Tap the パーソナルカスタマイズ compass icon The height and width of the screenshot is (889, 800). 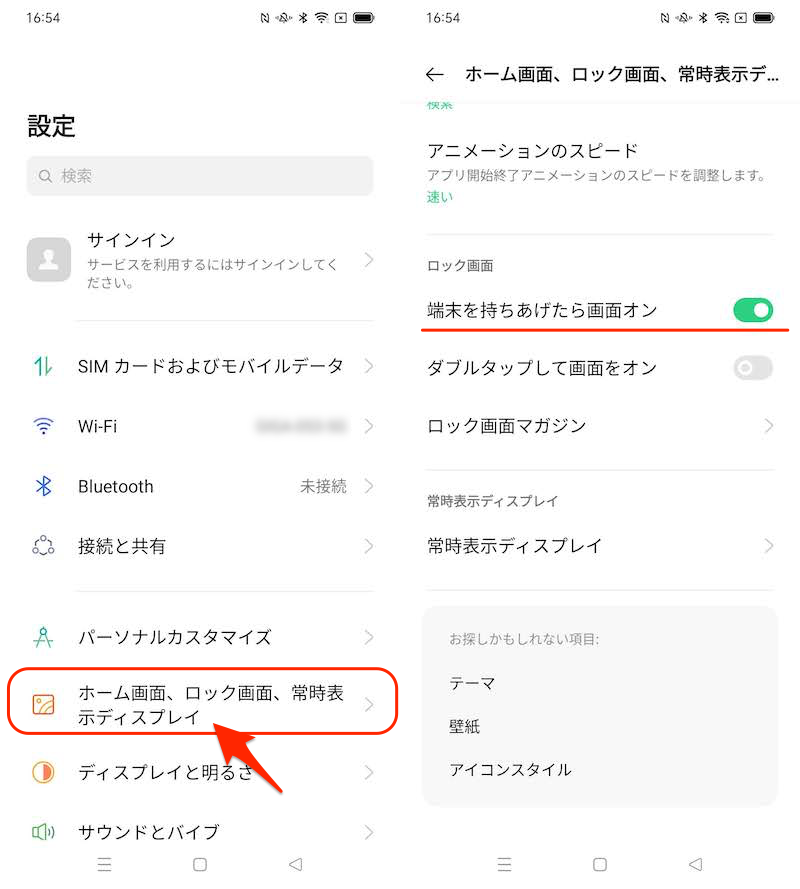[43, 637]
